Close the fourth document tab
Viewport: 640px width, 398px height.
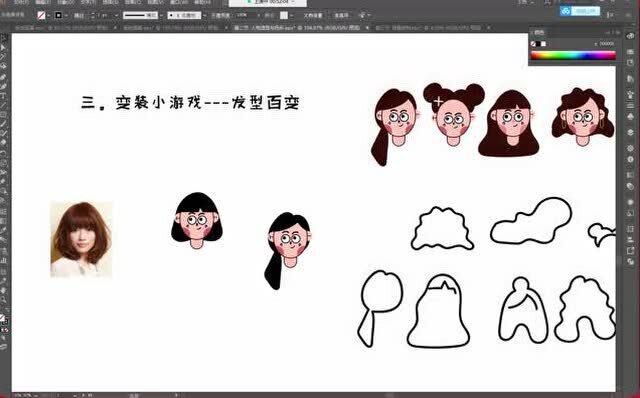(488, 28)
